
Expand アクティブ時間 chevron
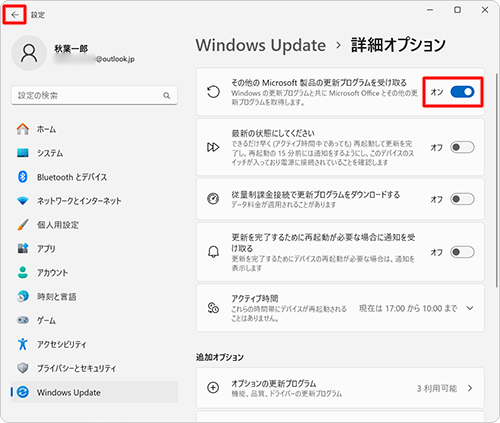(x=470, y=308)
